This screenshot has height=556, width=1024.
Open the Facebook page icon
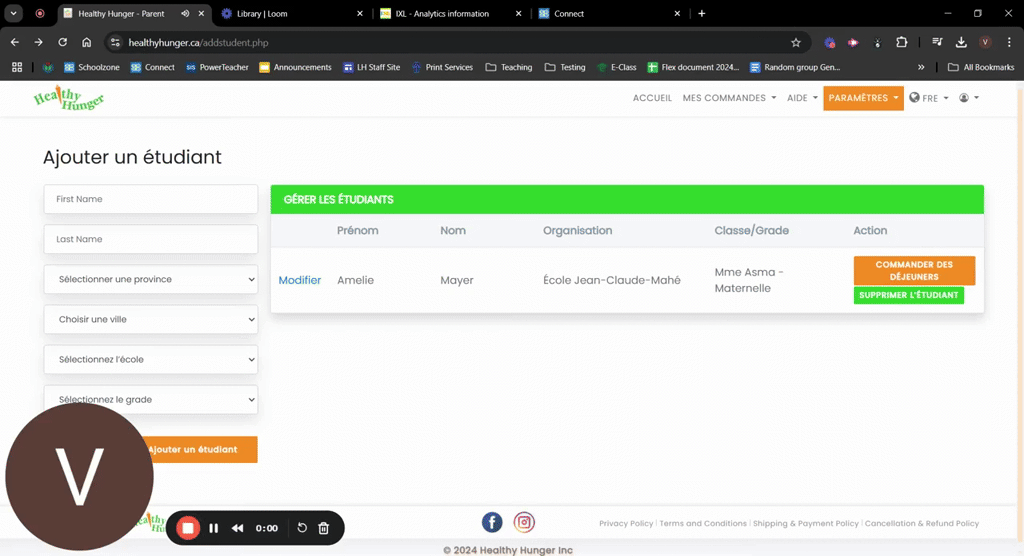point(492,522)
